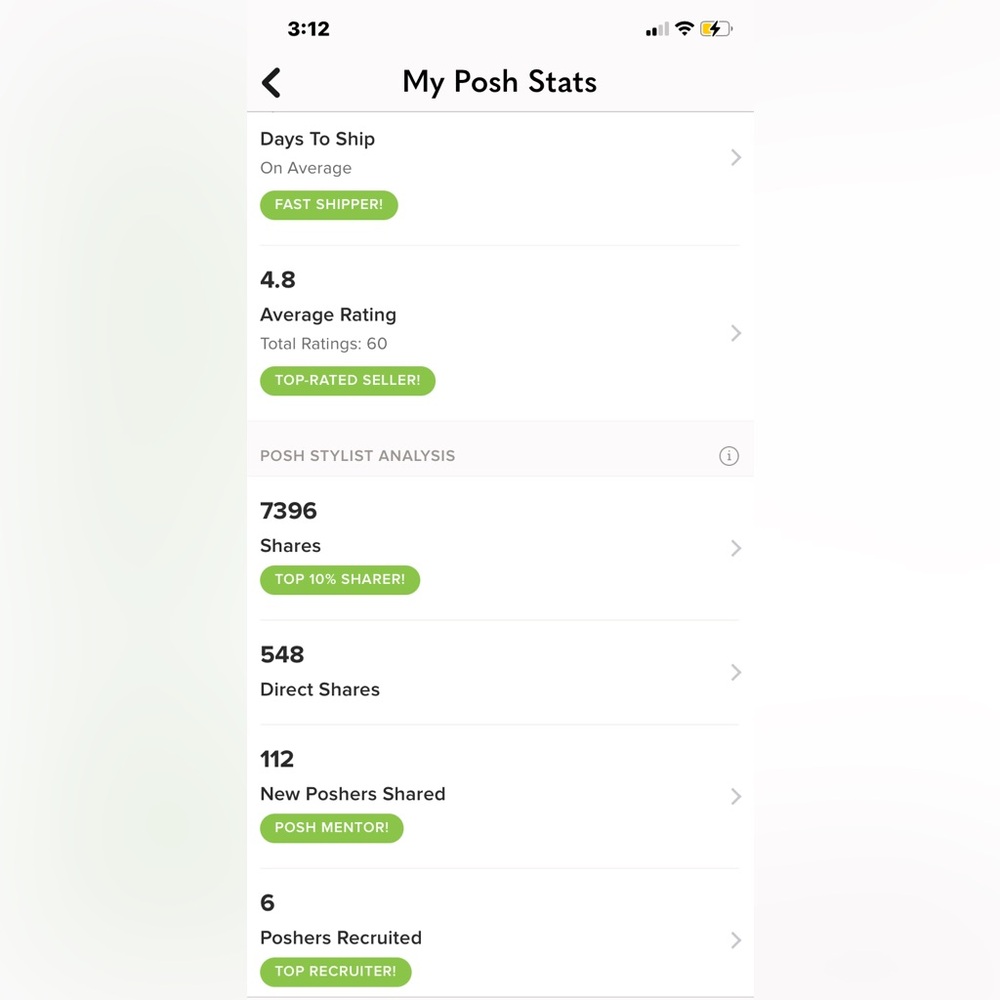Open New Poshers Shared chevron
1000x1000 pixels.
(x=736, y=796)
